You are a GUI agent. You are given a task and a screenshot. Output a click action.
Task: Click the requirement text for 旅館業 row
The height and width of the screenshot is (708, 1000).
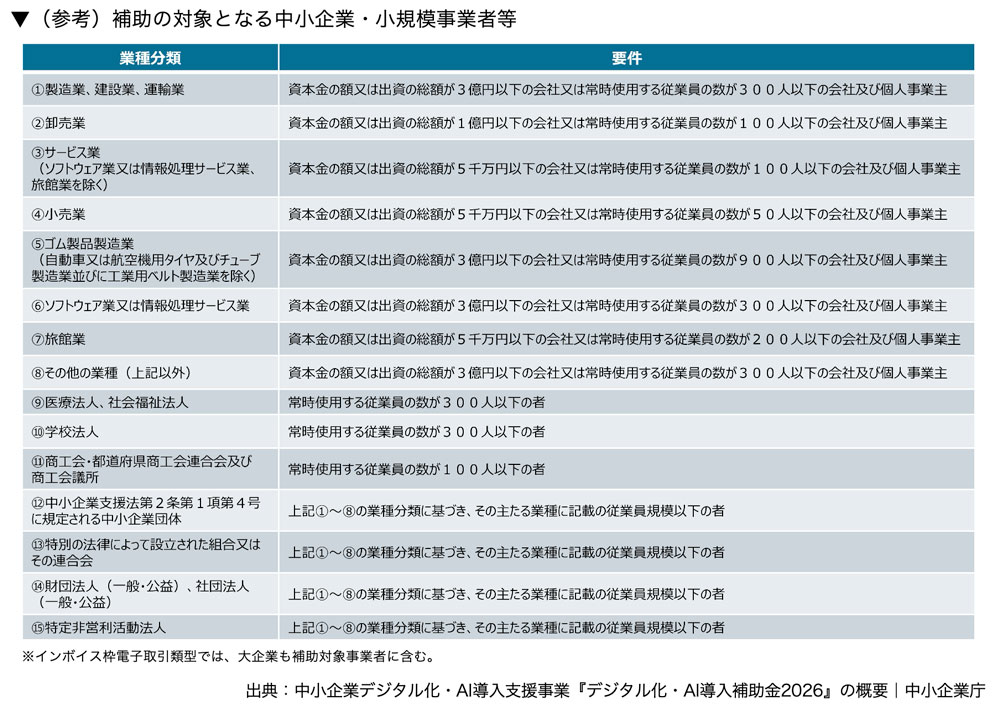point(624,339)
